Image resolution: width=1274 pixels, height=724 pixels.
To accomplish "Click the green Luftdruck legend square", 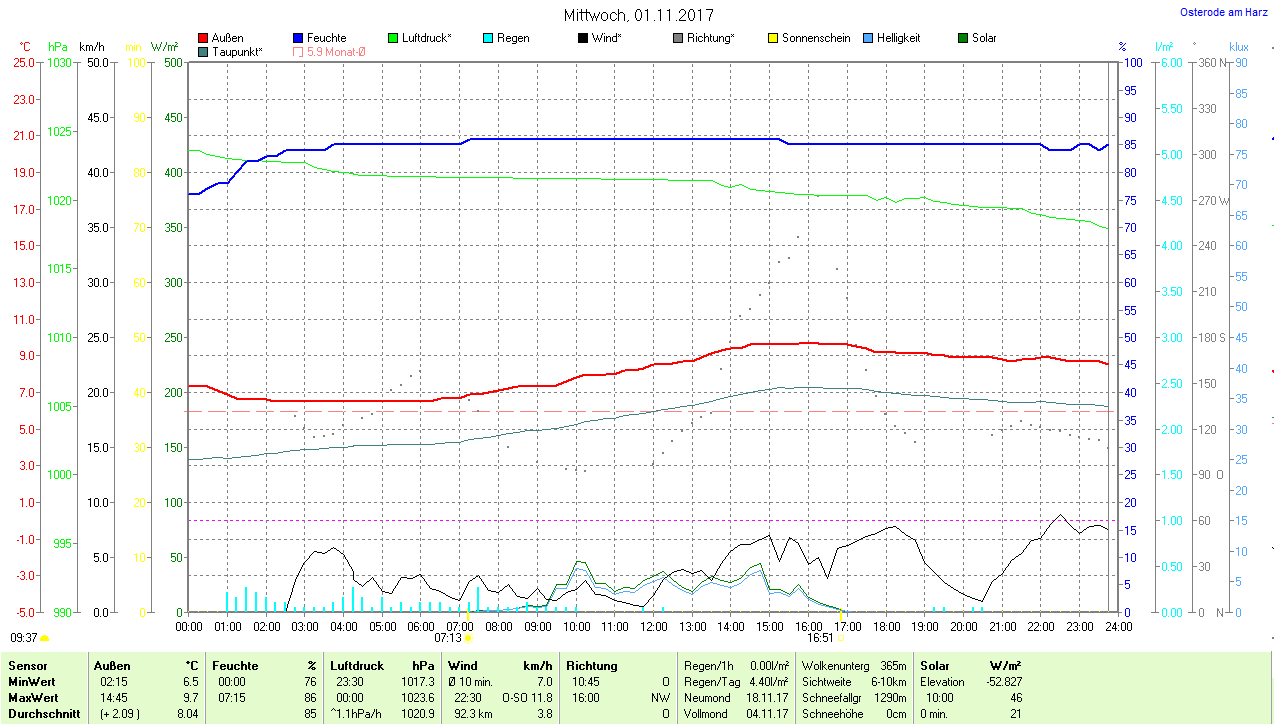I will pyautogui.click(x=393, y=38).
